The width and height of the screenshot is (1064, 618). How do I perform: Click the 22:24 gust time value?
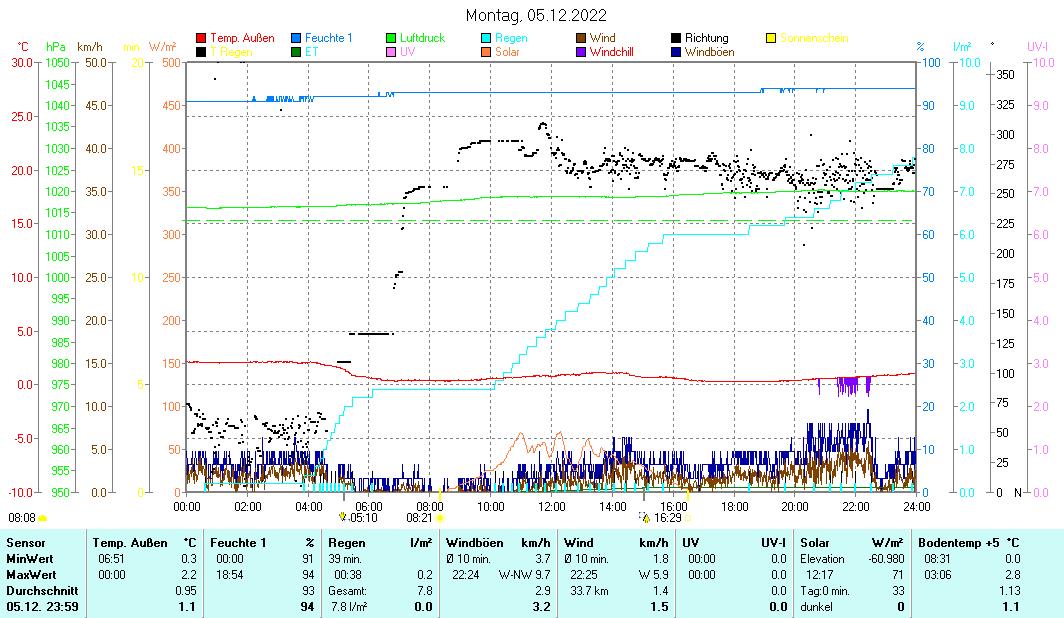tap(466, 575)
